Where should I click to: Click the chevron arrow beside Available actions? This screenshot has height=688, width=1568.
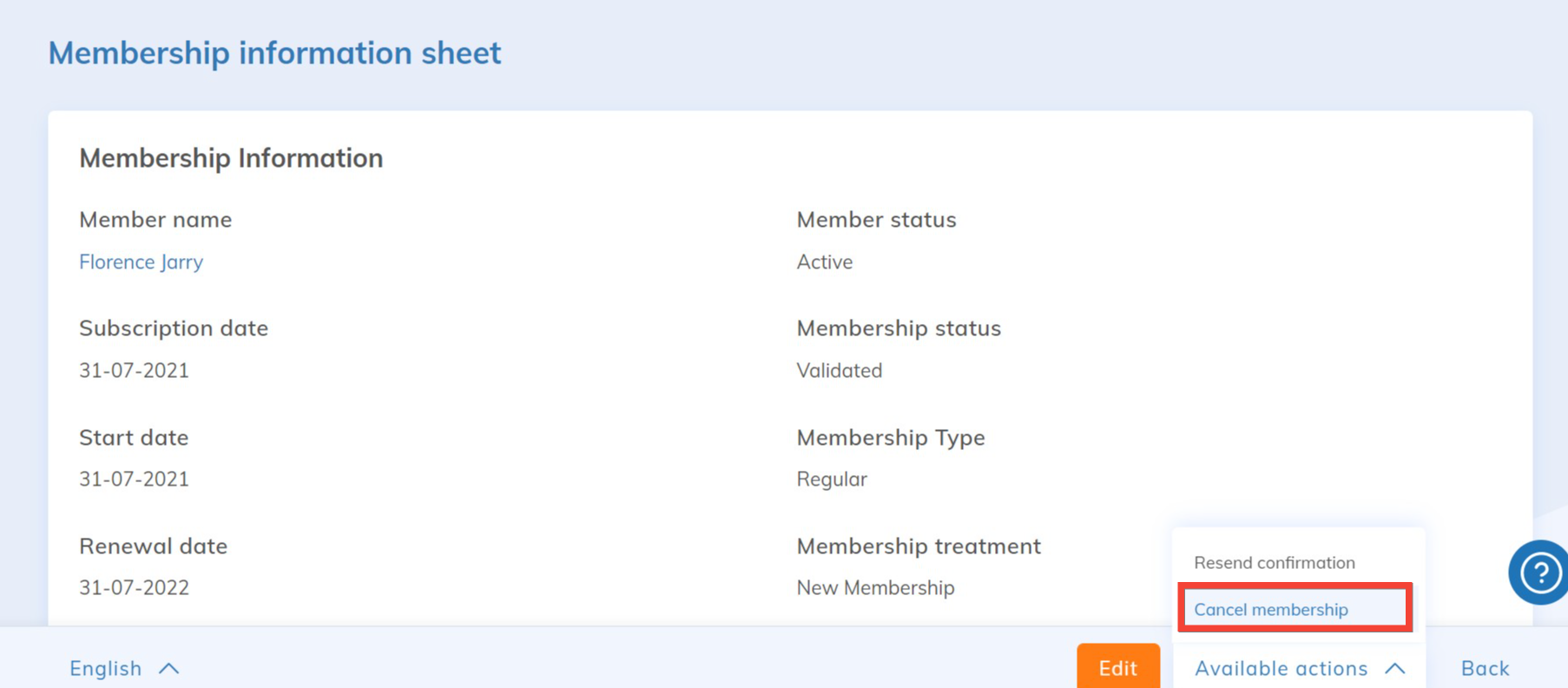pos(1395,668)
